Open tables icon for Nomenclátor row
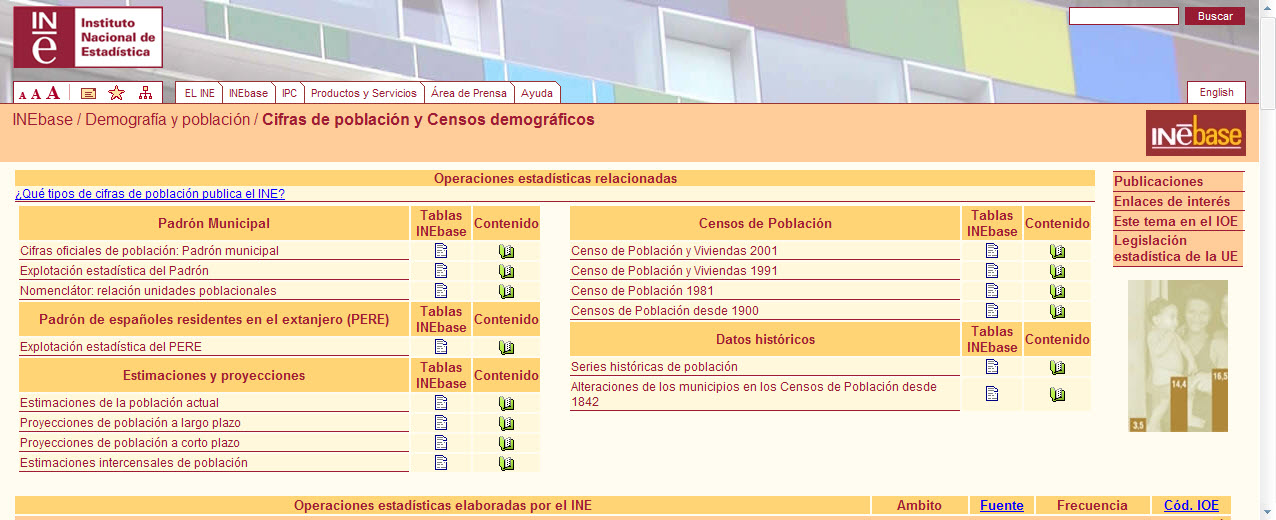 tap(441, 291)
